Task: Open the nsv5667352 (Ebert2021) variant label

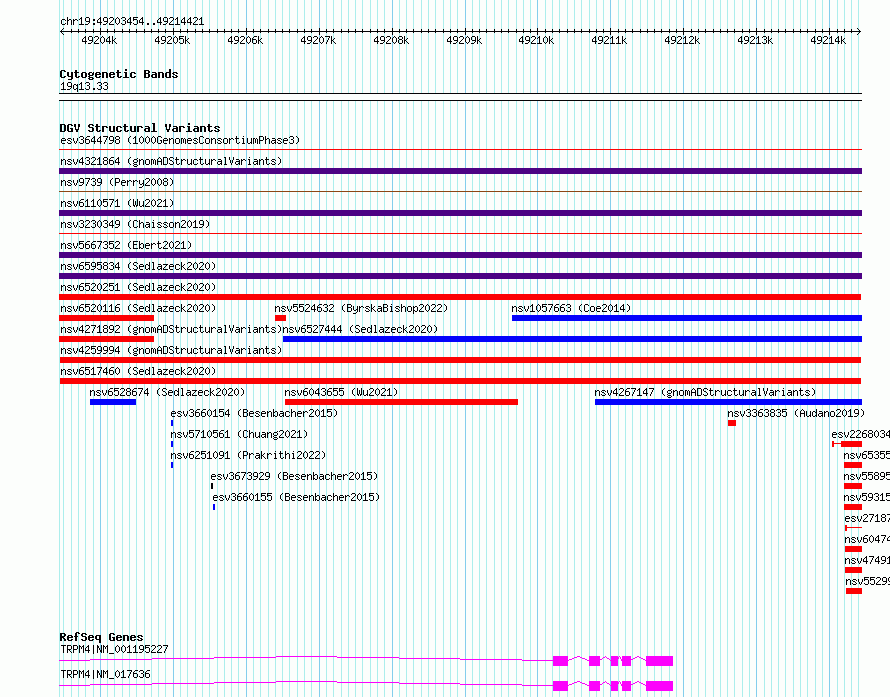Action: [126, 245]
